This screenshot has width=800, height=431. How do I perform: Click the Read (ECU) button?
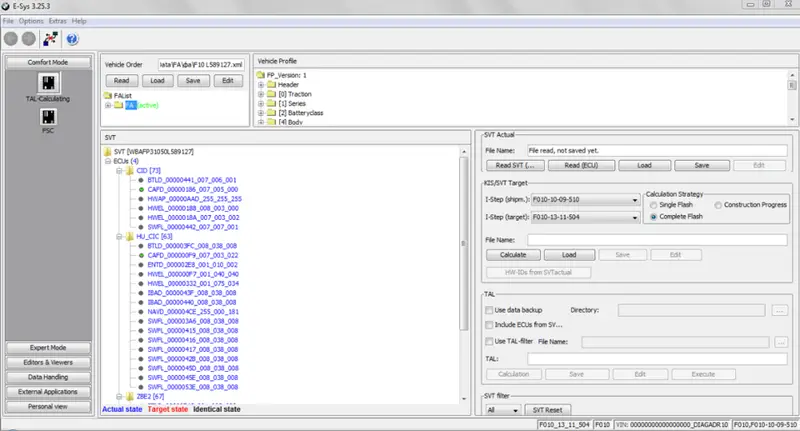coord(581,165)
